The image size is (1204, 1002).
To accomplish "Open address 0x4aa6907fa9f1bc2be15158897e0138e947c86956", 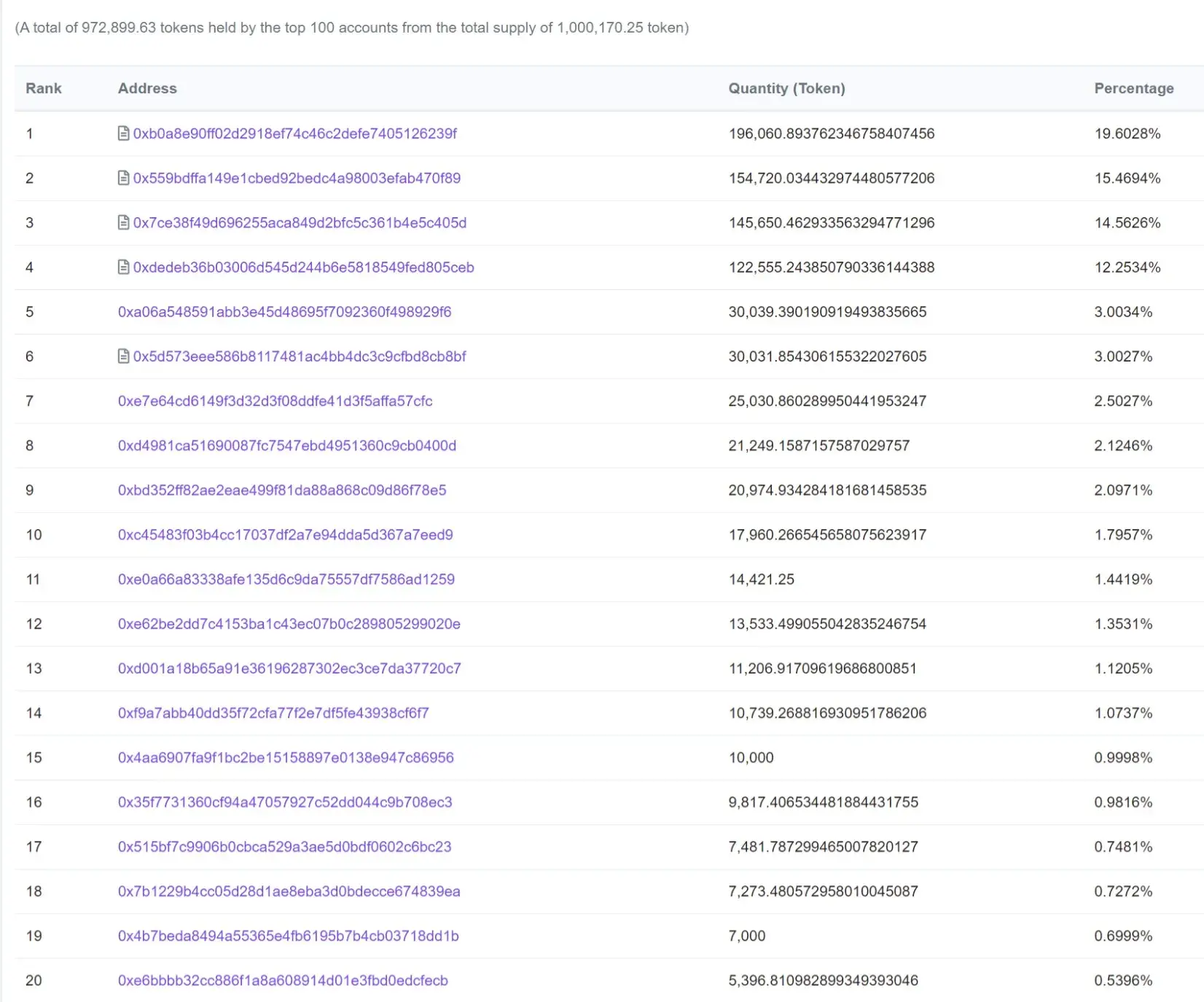I will [x=286, y=757].
